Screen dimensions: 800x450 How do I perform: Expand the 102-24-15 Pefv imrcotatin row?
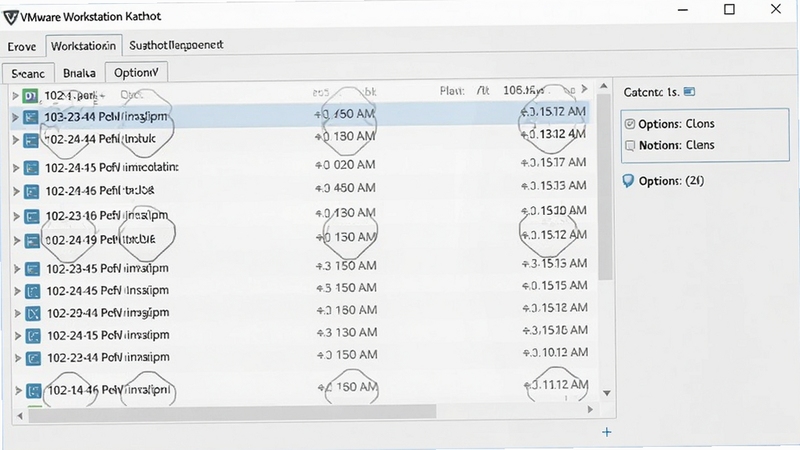(x=16, y=168)
